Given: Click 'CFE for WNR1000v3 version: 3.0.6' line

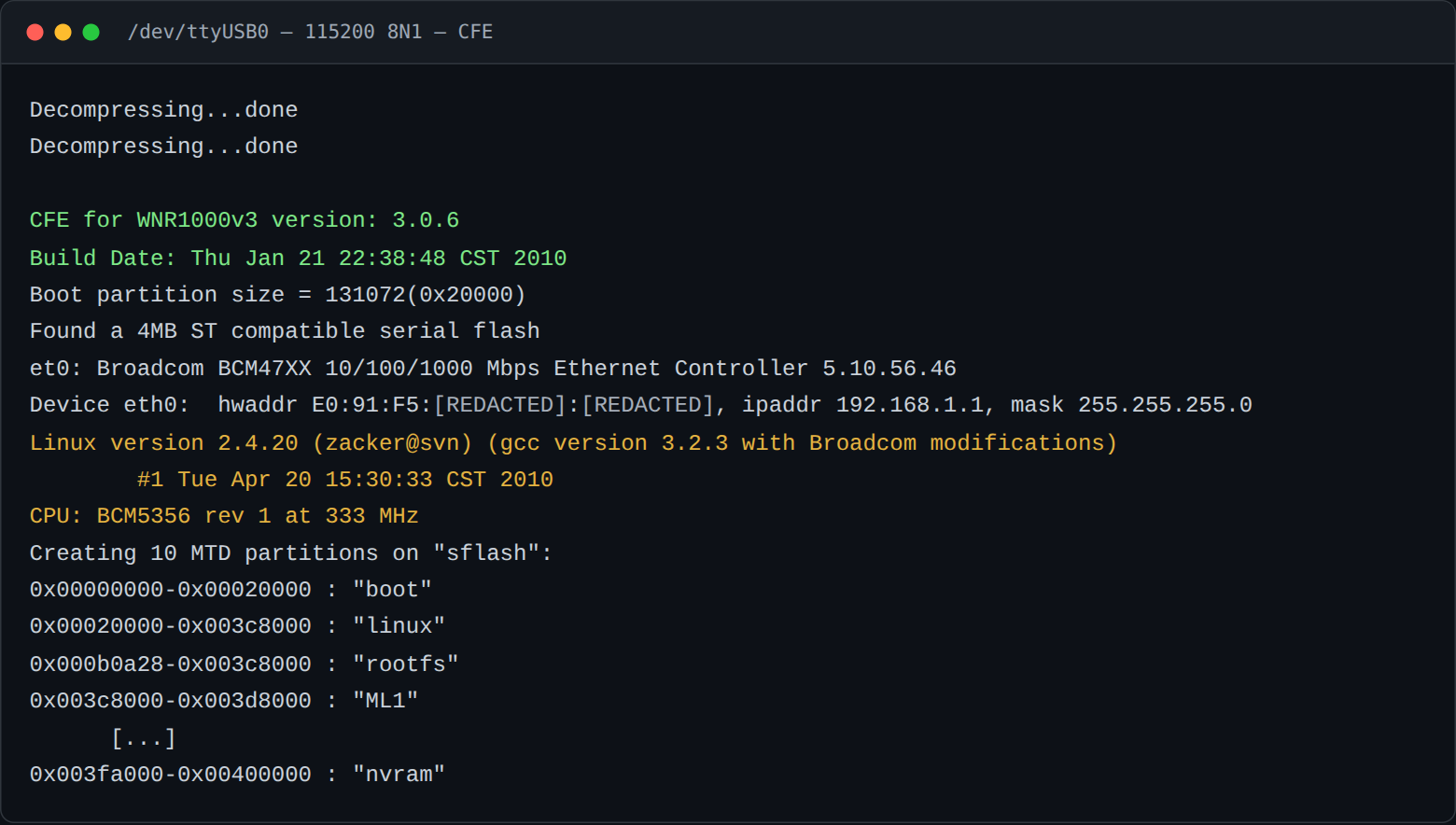Looking at the screenshot, I should (245, 220).
